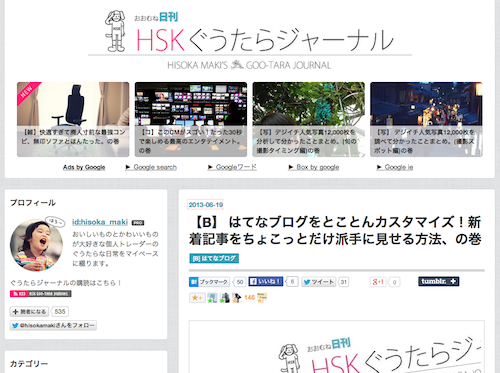Click the first star user avatar after ★+
This screenshot has width=500, height=373.
[212, 298]
